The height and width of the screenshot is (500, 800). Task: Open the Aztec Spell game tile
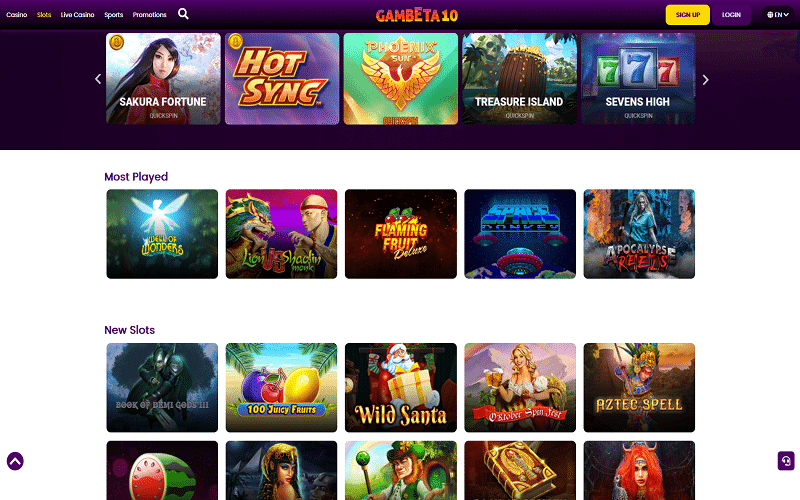coord(639,388)
